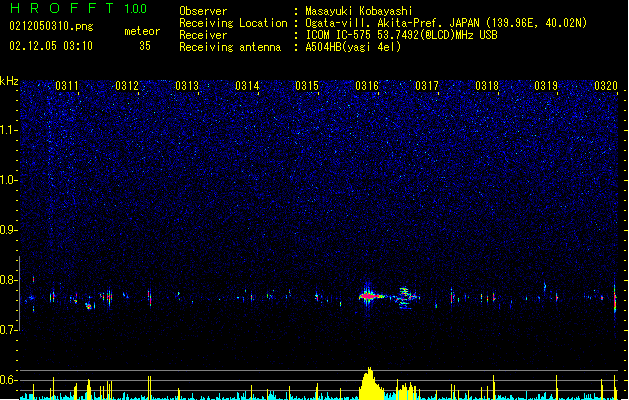Click the Receiving antenna field label

[230, 47]
